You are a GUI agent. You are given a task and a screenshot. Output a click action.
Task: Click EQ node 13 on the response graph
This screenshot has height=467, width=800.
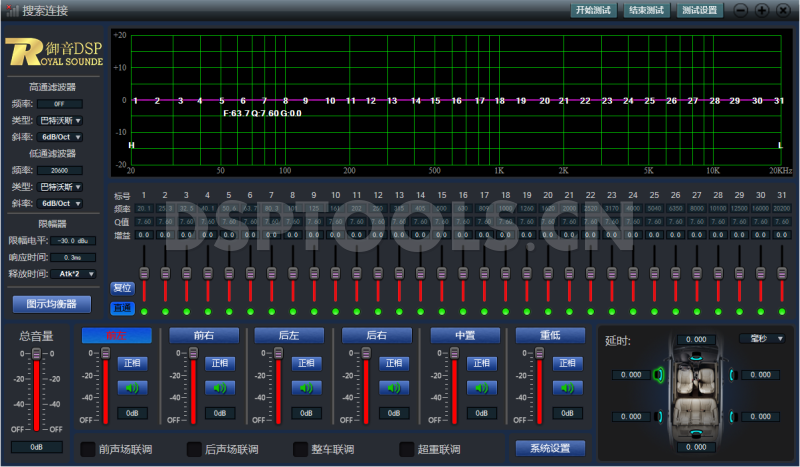pyautogui.click(x=392, y=101)
